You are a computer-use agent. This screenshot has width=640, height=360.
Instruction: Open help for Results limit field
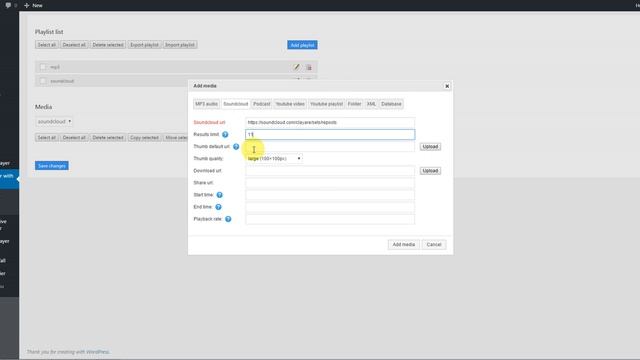coord(225,134)
